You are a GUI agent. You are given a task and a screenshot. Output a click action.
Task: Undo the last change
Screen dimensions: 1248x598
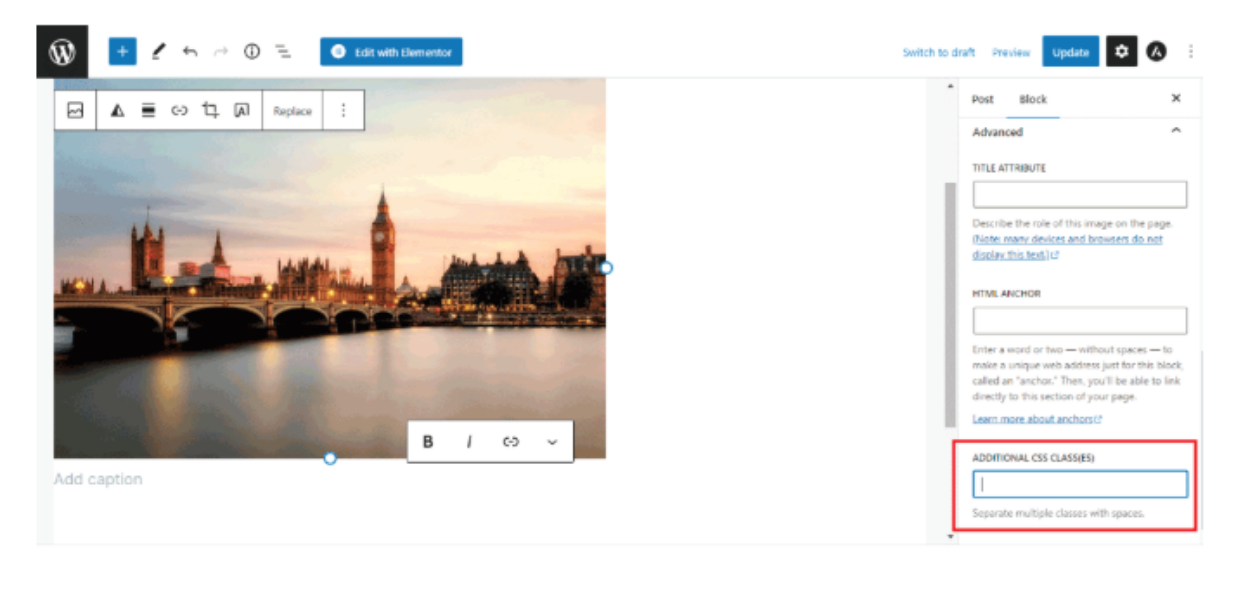coord(190,52)
